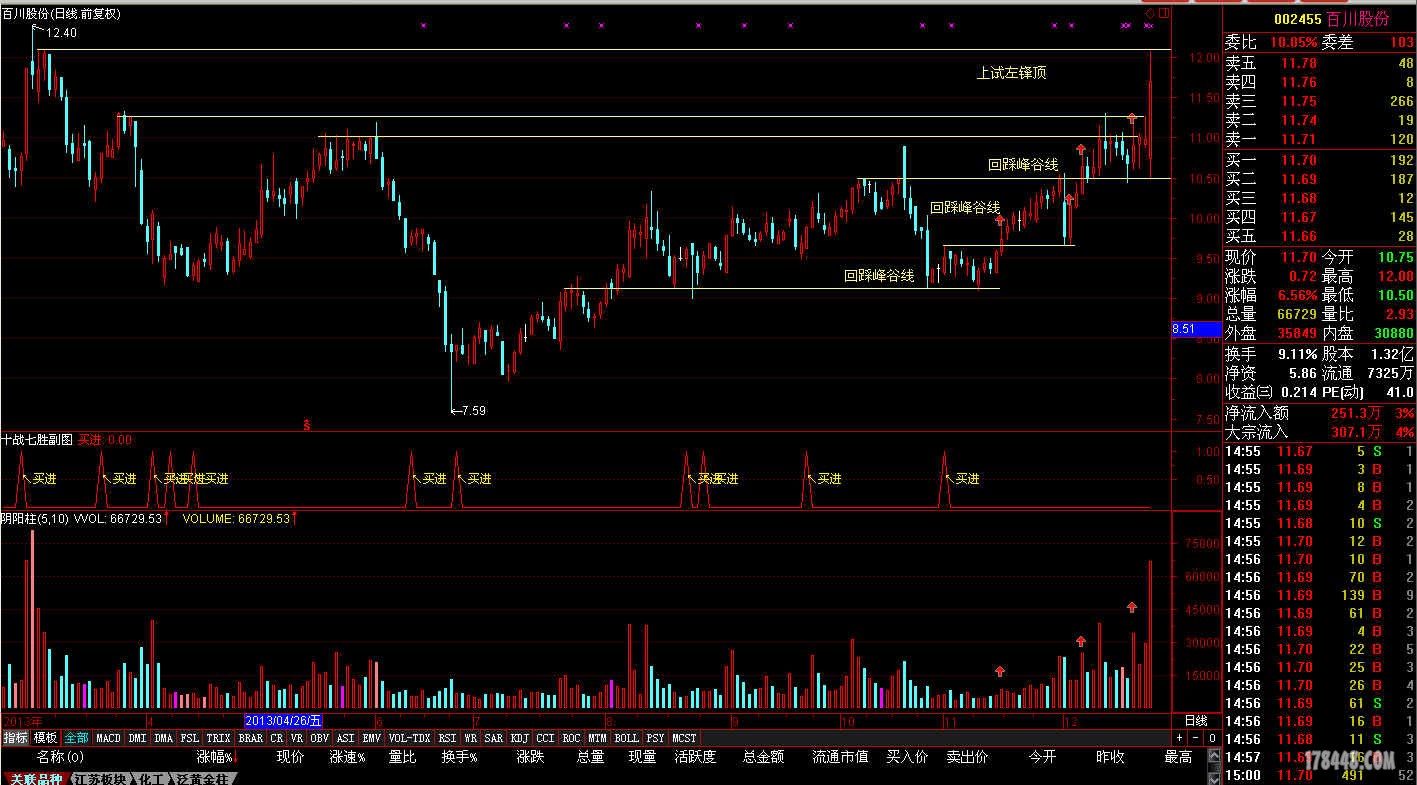Open the 日线 period selector
Image resolution: width=1417 pixels, height=785 pixels.
coord(1196,721)
